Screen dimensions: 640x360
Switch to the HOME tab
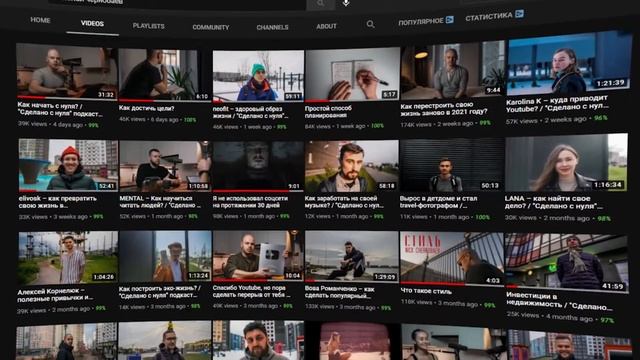[x=40, y=20]
